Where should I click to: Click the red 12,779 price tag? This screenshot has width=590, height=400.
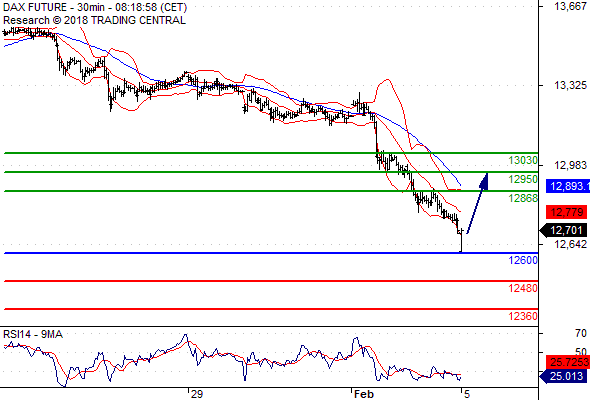566,212
